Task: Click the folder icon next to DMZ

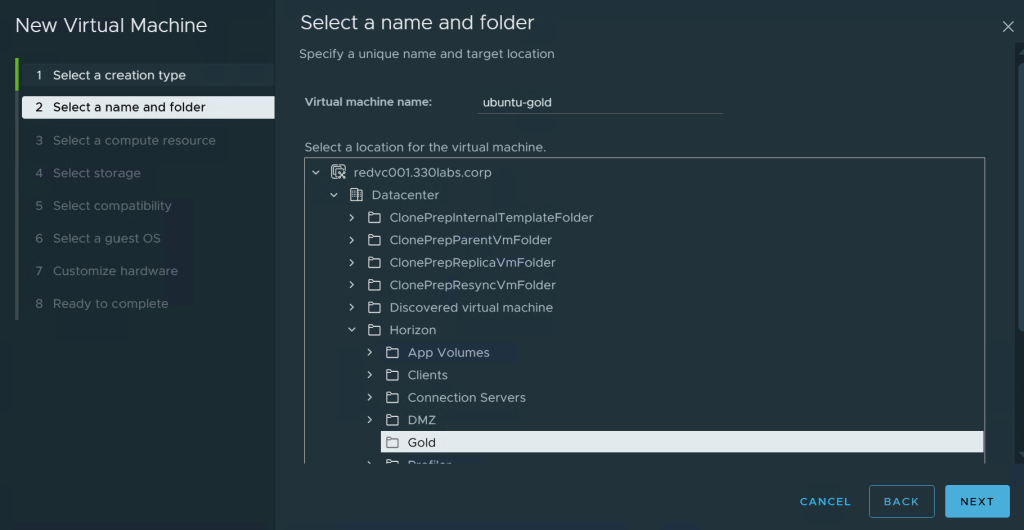Action: (x=392, y=420)
